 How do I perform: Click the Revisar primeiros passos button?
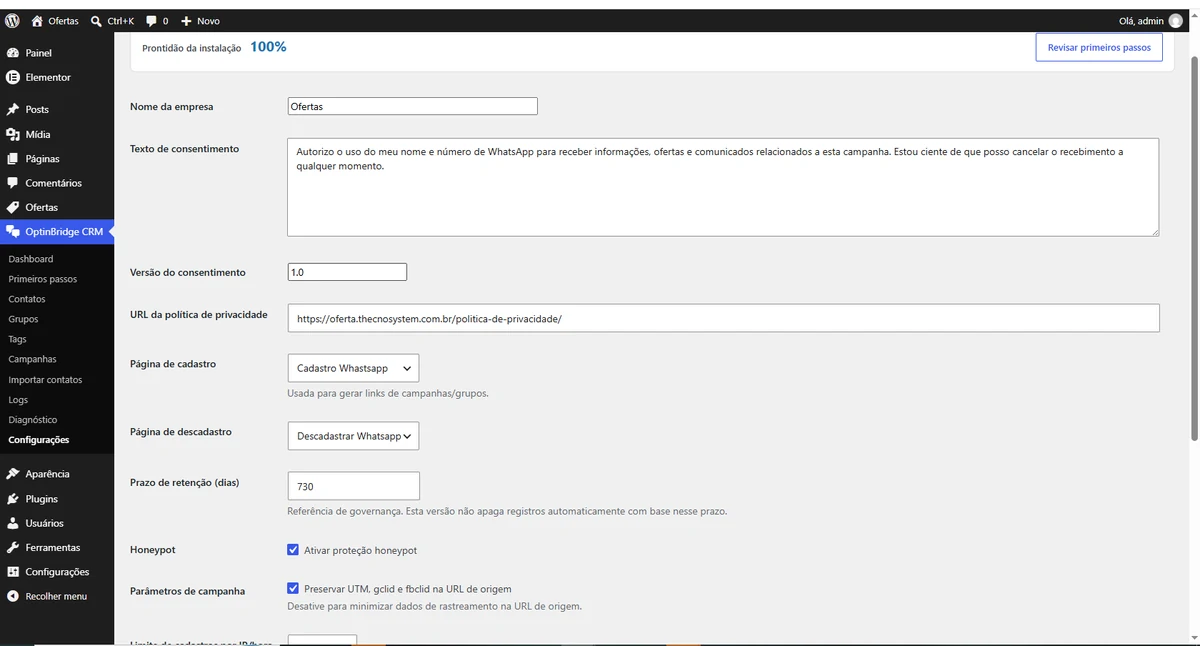pos(1099,47)
